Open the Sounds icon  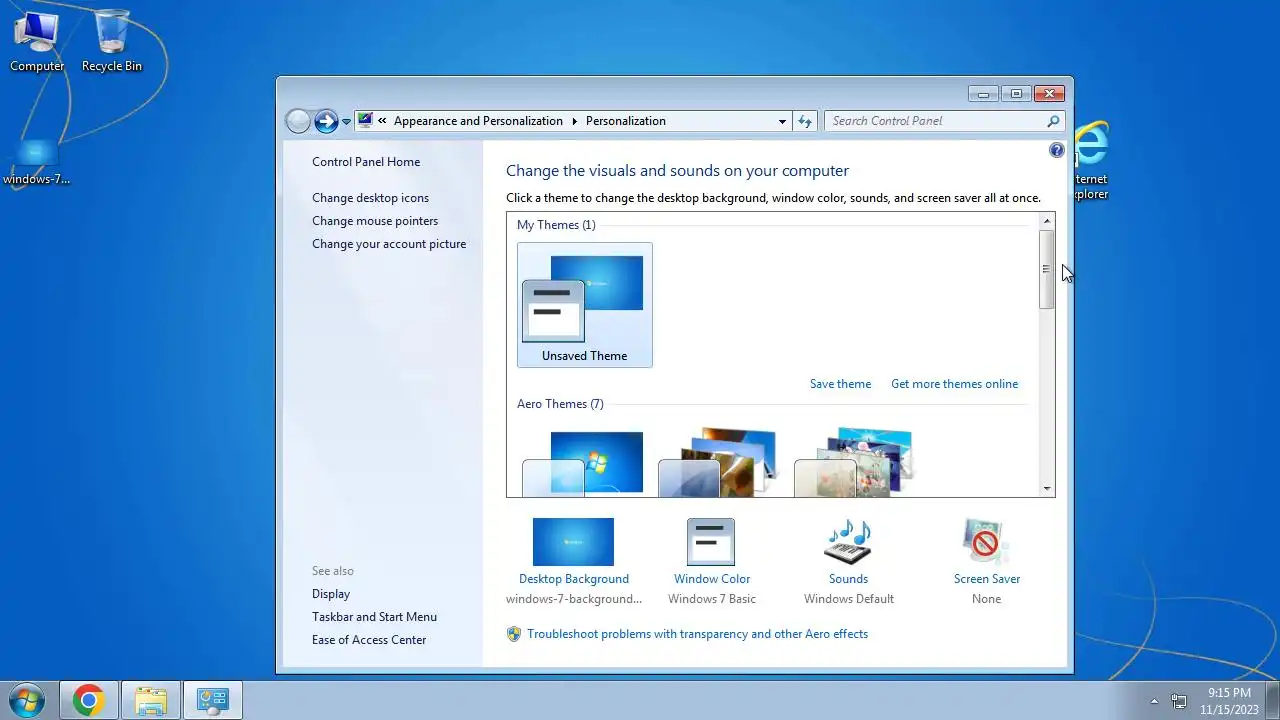(x=848, y=542)
